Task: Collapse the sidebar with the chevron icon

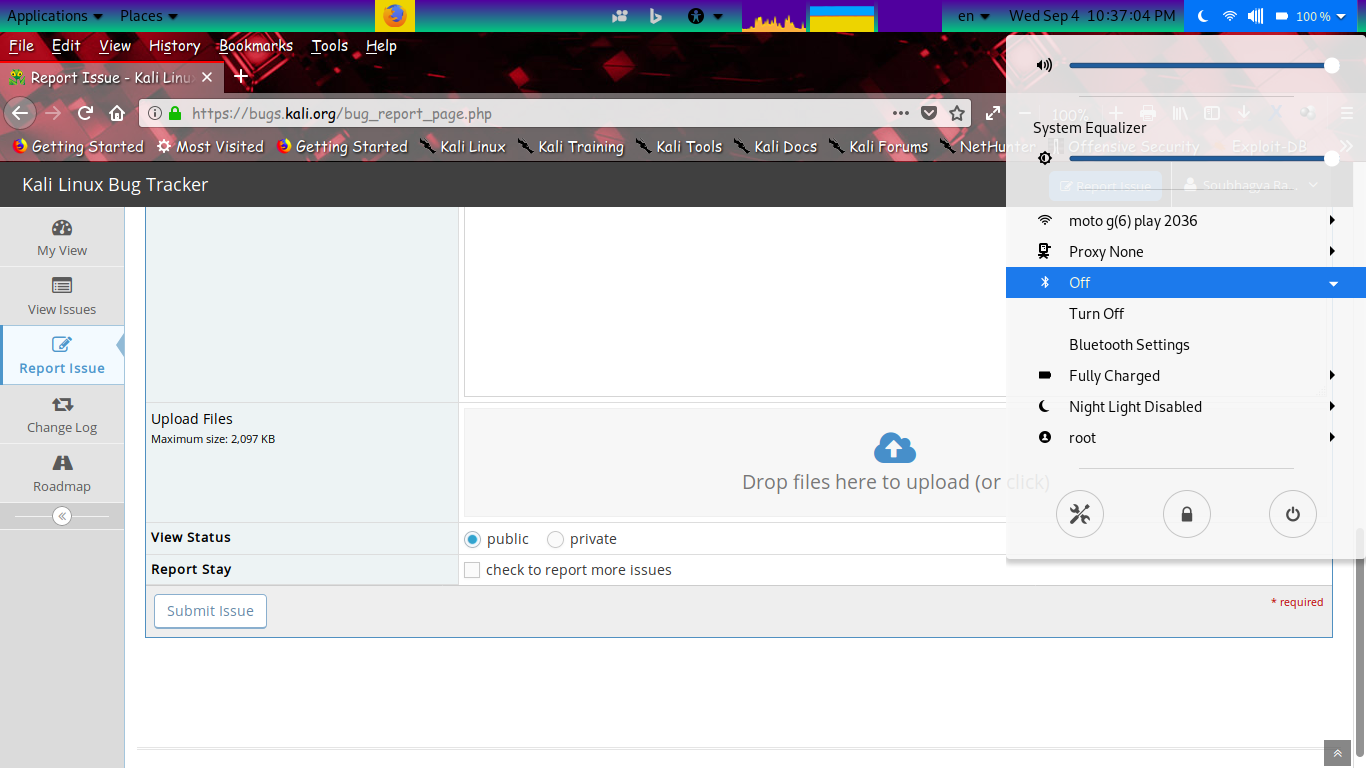Action: (62, 516)
